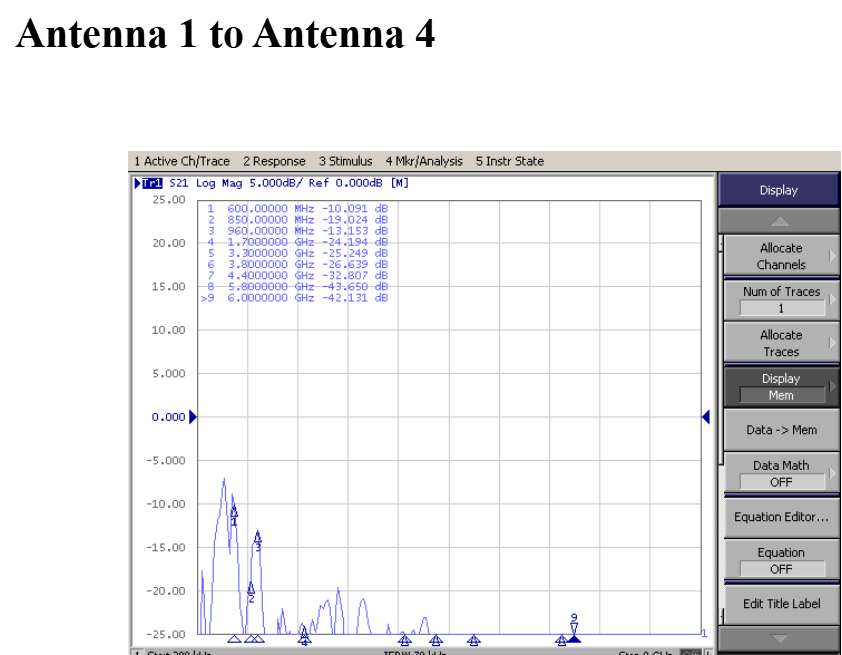The height and width of the screenshot is (655, 842).
Task: Select marker 1 readout 600.00000 MHz
Action: pyautogui.click(x=298, y=208)
